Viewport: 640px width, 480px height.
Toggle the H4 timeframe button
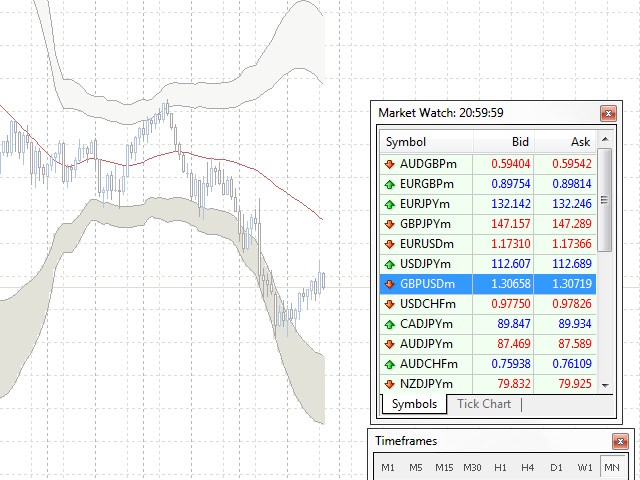(527, 468)
